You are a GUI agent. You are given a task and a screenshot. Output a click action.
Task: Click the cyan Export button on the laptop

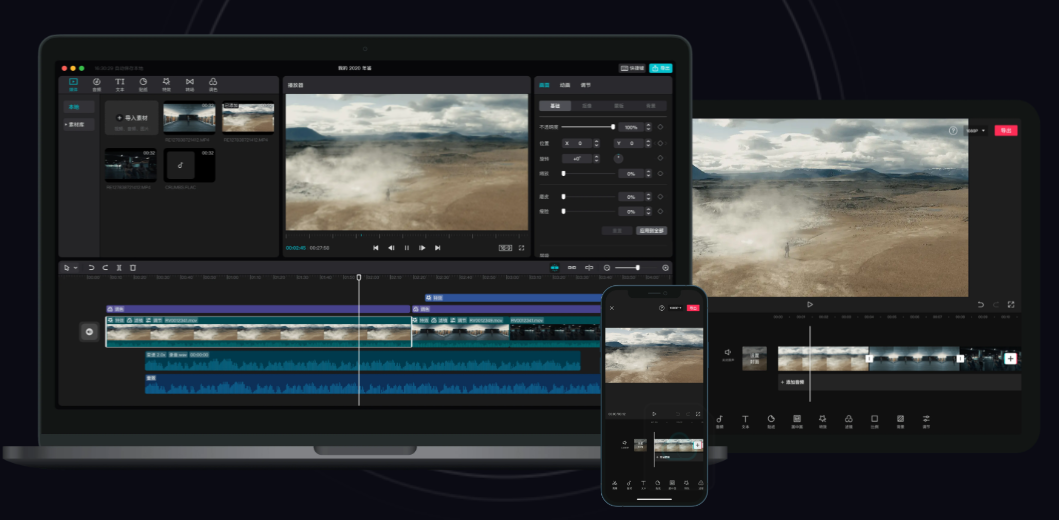click(660, 68)
